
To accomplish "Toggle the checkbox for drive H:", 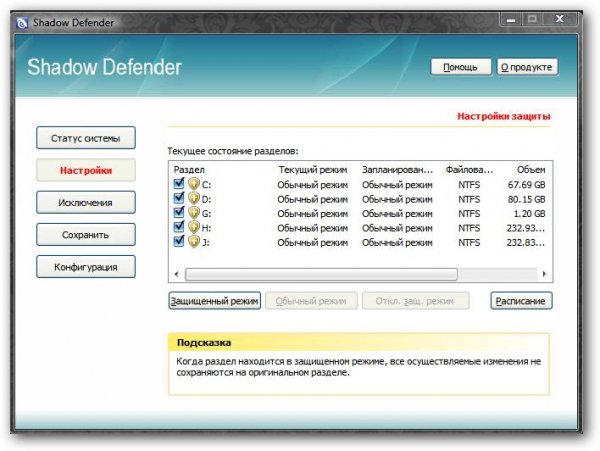I will click(179, 227).
